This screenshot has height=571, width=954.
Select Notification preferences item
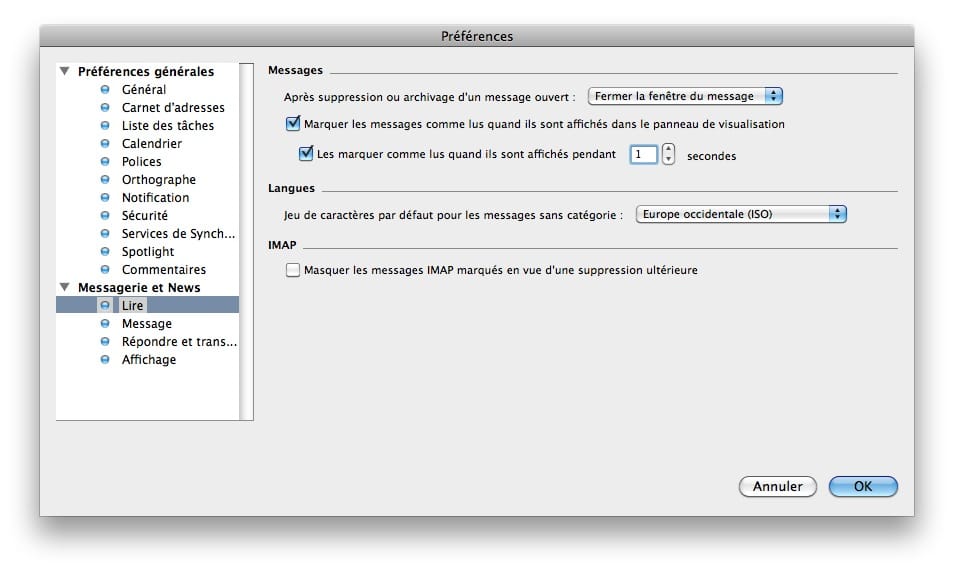pyautogui.click(x=155, y=197)
